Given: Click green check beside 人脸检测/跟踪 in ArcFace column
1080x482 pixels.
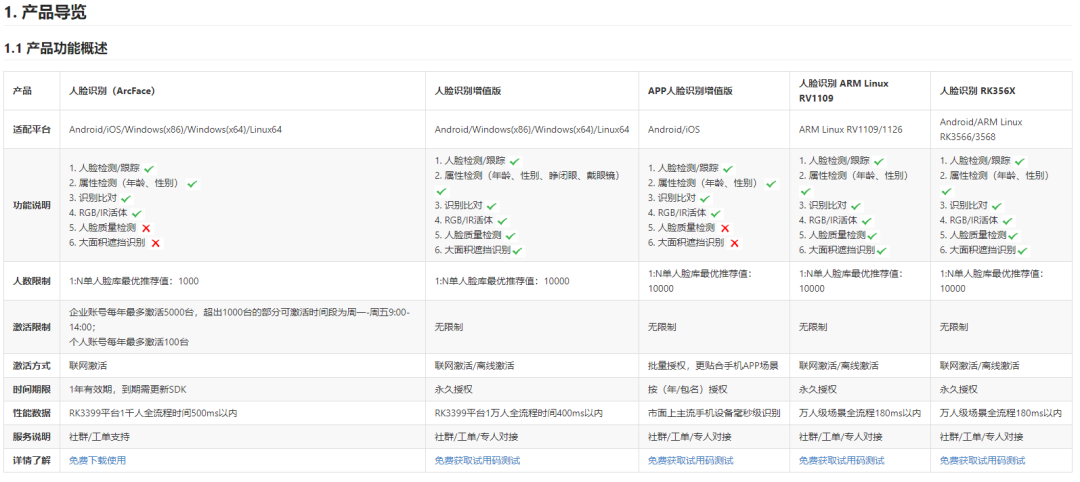Looking at the screenshot, I should (149, 168).
